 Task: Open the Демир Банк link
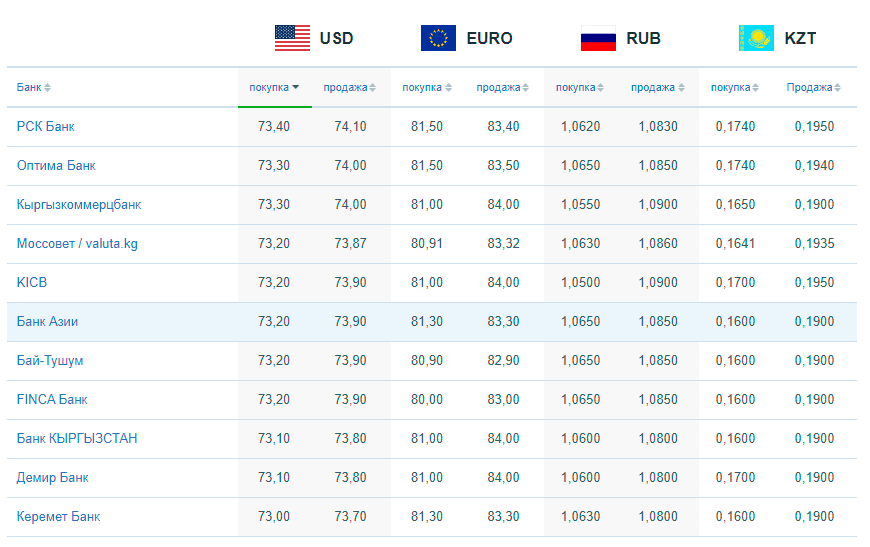(53, 478)
